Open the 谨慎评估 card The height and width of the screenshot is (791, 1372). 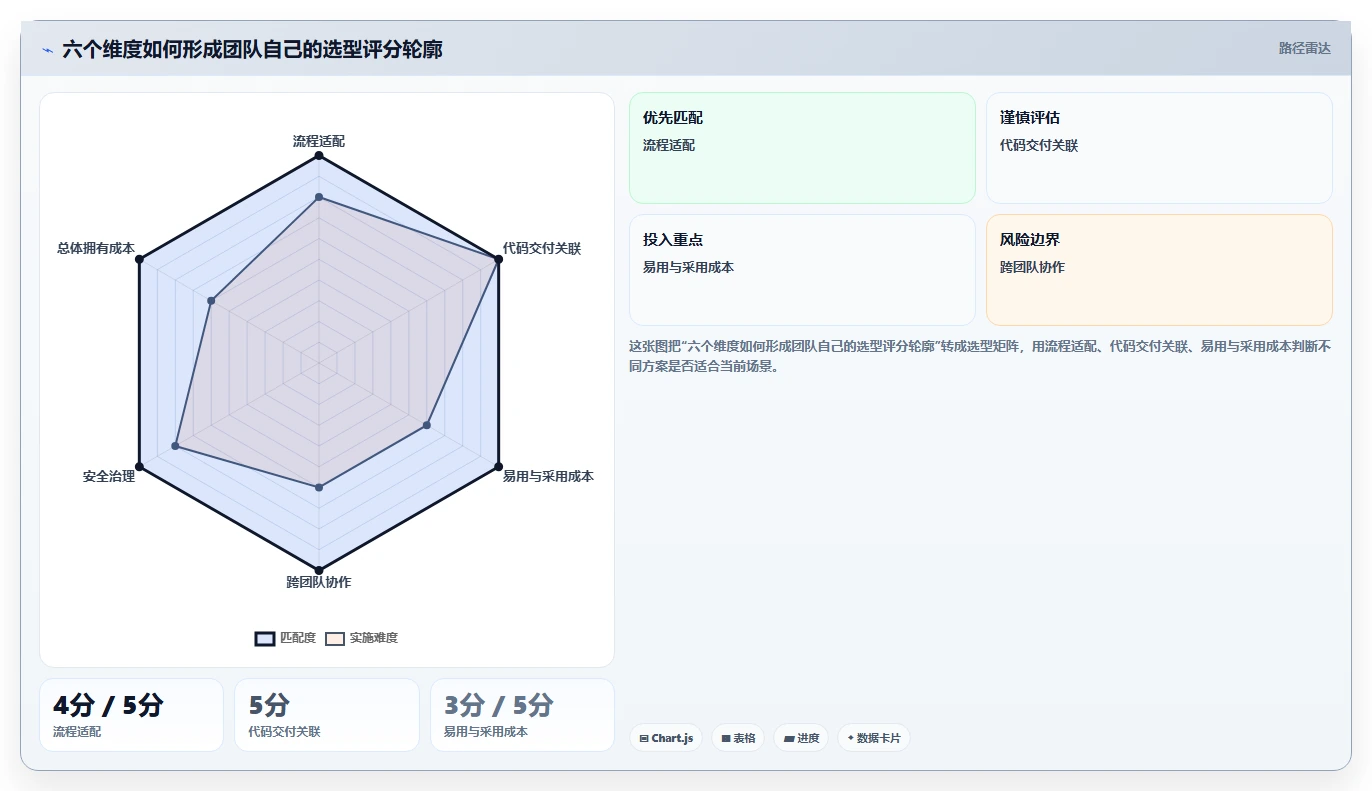(x=1159, y=148)
